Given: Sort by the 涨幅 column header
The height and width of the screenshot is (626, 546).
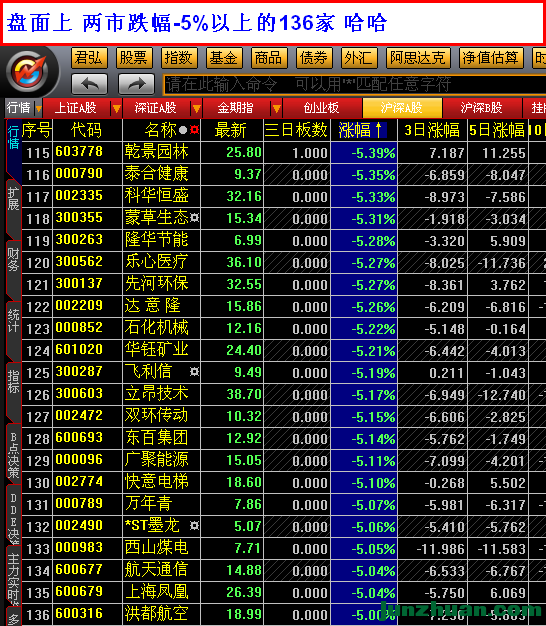Looking at the screenshot, I should point(363,130).
